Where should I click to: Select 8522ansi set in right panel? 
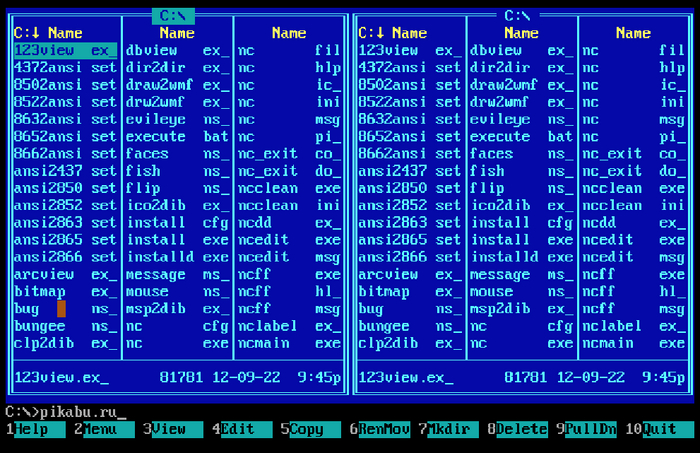point(410,102)
